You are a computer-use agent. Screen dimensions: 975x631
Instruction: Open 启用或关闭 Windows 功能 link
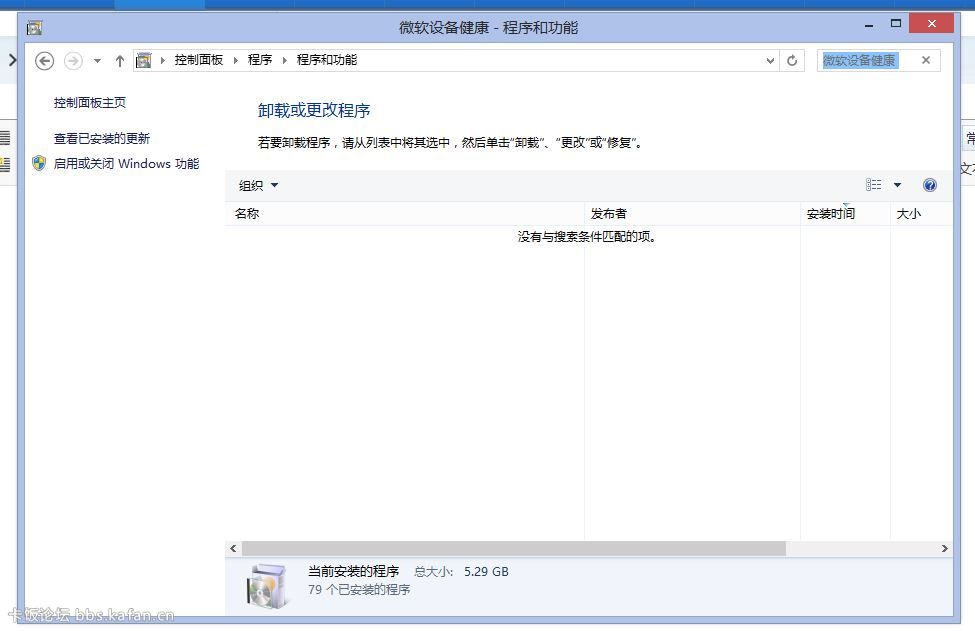coord(126,164)
